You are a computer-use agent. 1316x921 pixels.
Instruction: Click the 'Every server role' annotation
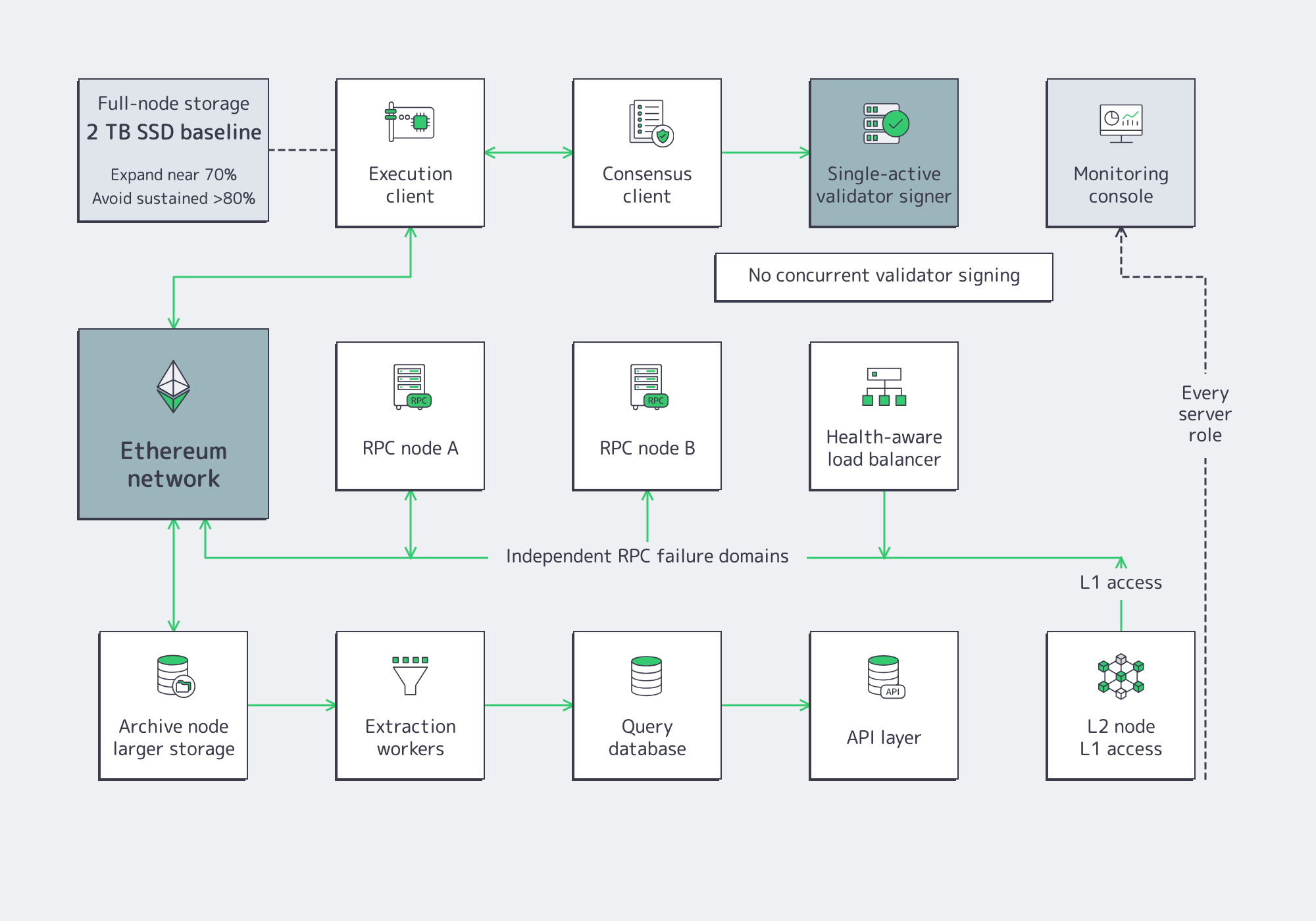tap(1205, 414)
